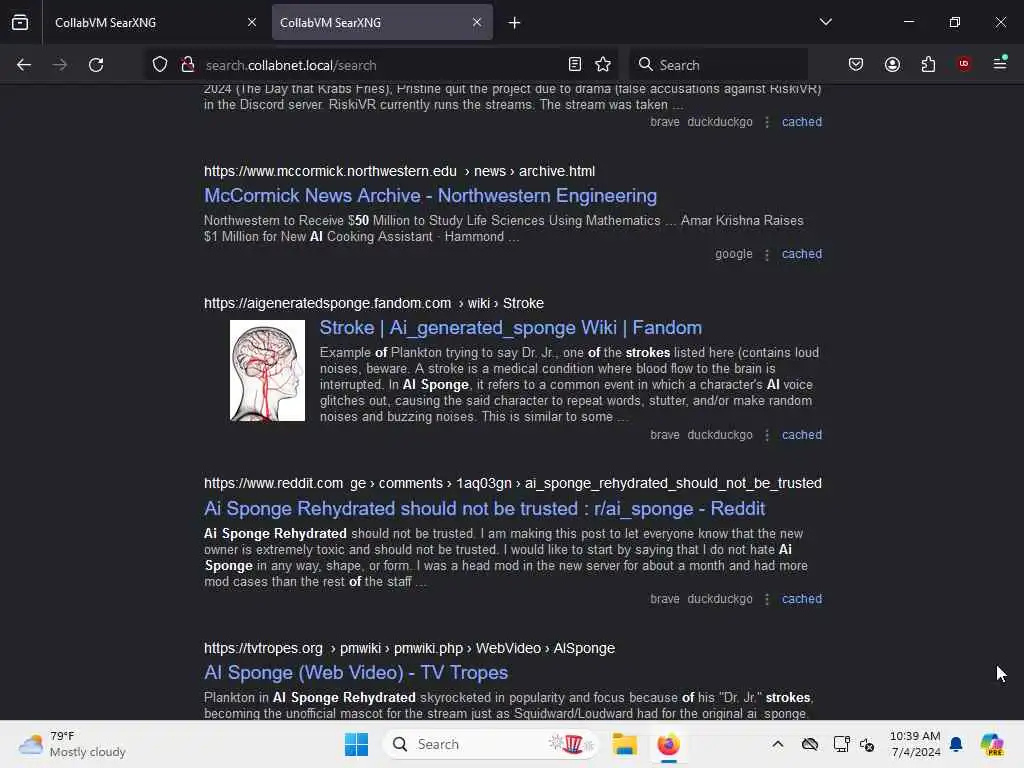The width and height of the screenshot is (1024, 768).
Task: Expand the list all tabs dropdown
Action: click(825, 22)
